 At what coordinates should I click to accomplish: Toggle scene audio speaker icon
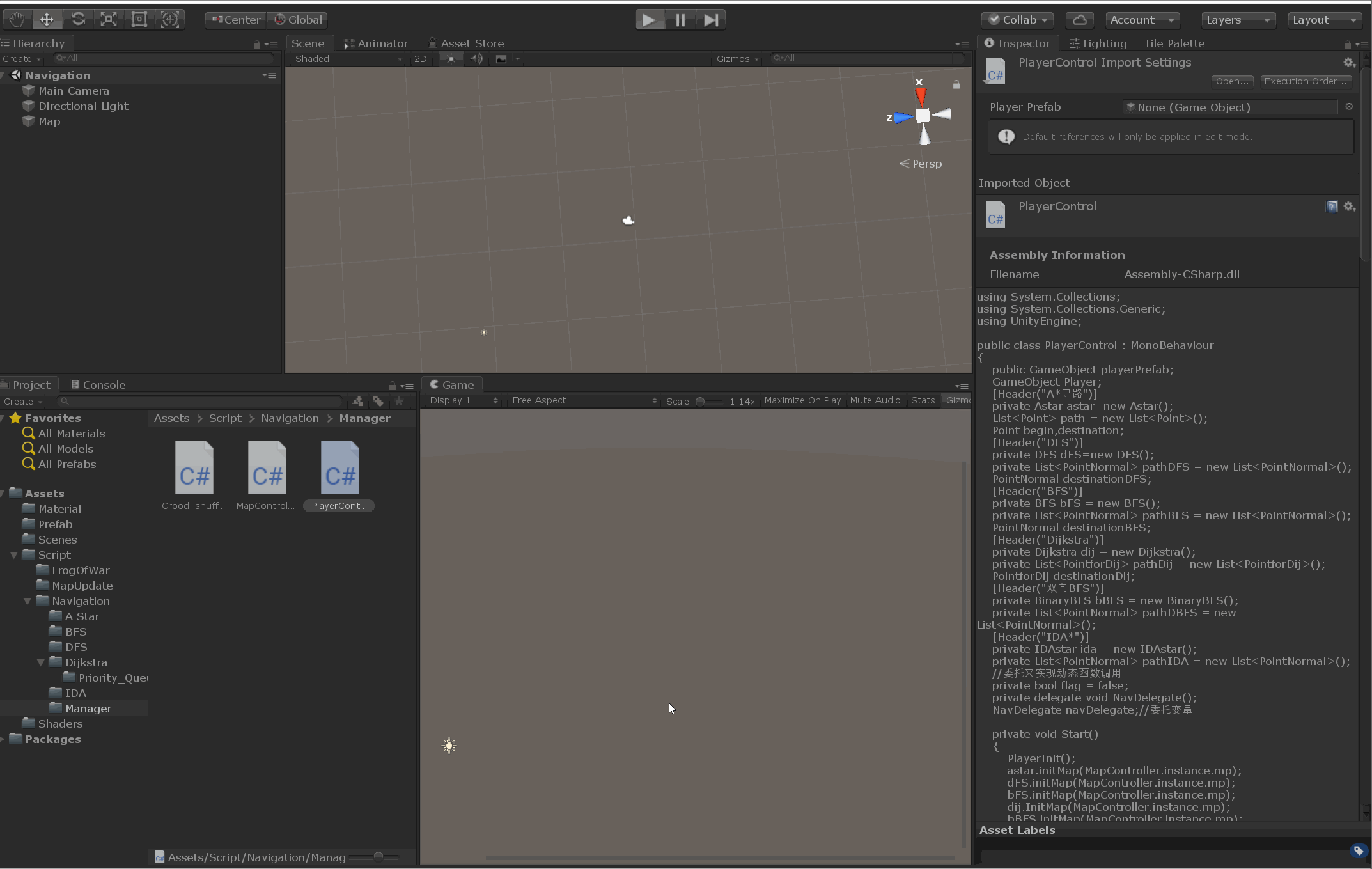click(x=476, y=59)
